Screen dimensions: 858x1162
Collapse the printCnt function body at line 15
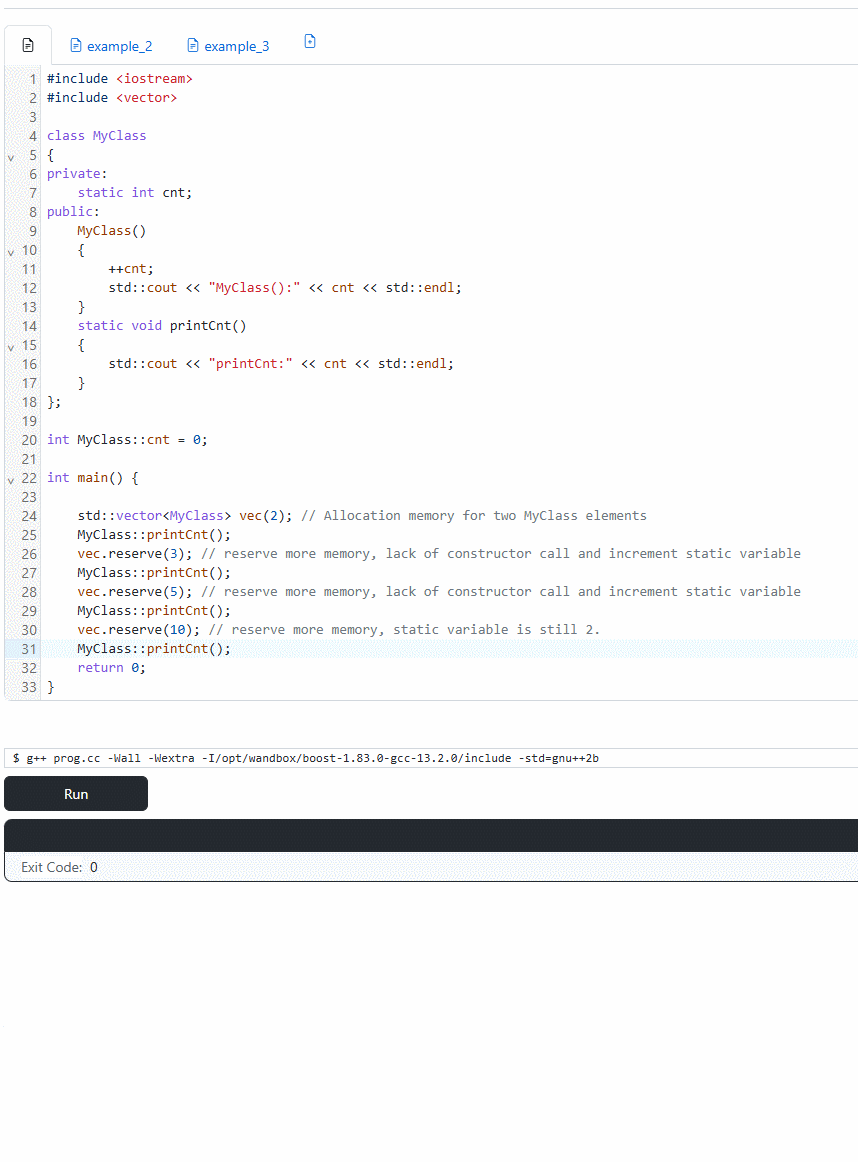[11, 346]
